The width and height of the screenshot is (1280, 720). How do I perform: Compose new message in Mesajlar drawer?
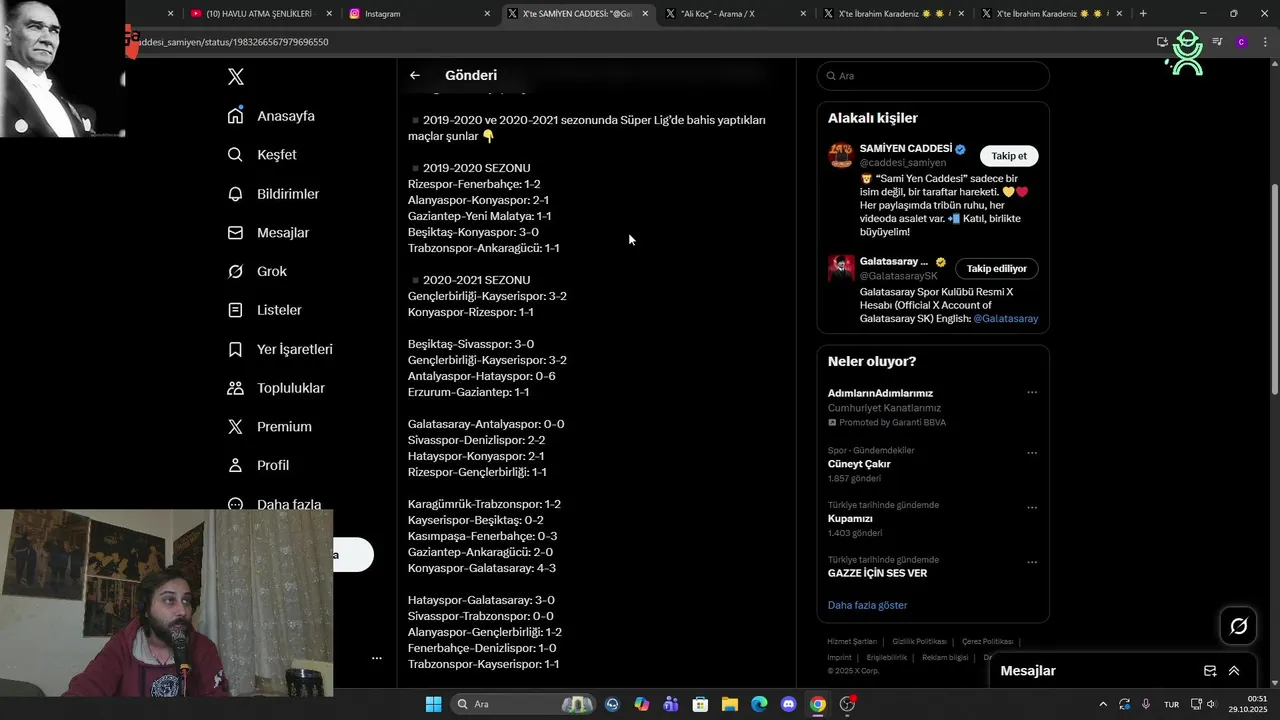coord(1210,671)
